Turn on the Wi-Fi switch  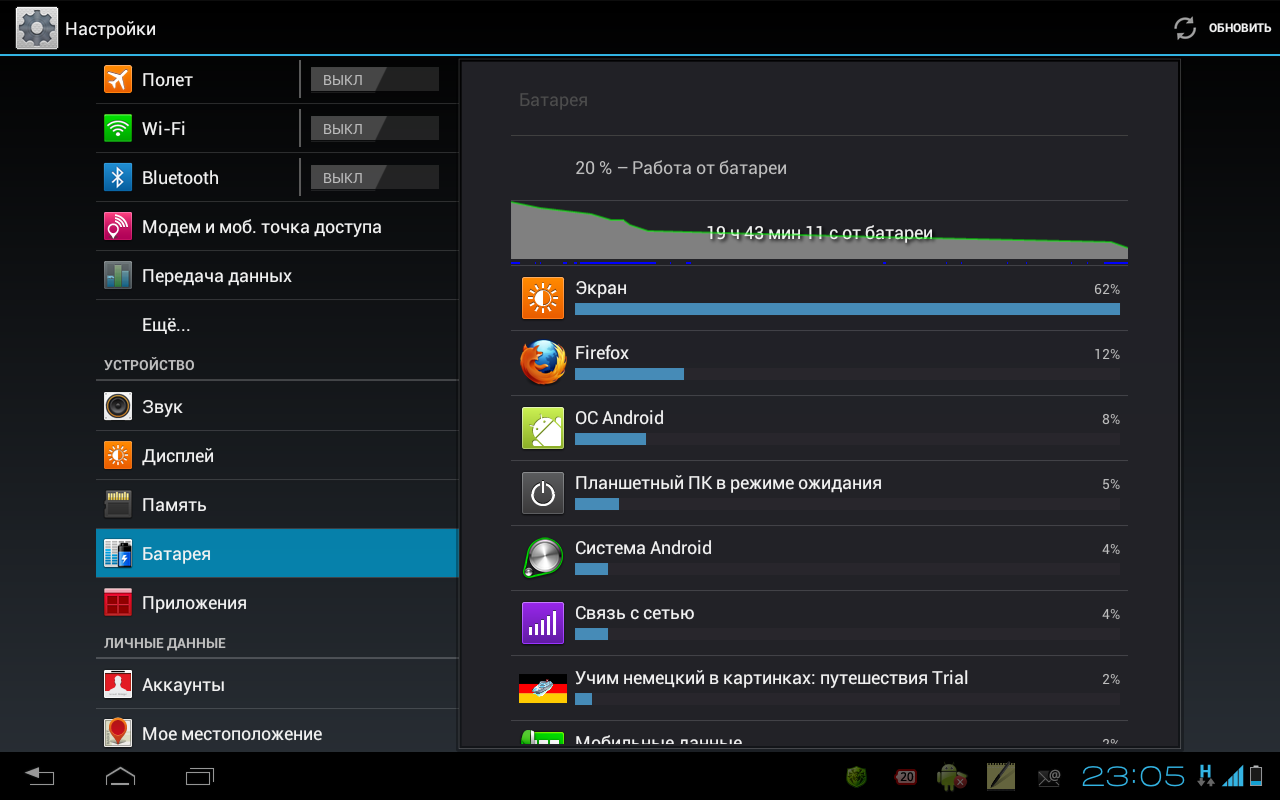click(375, 128)
